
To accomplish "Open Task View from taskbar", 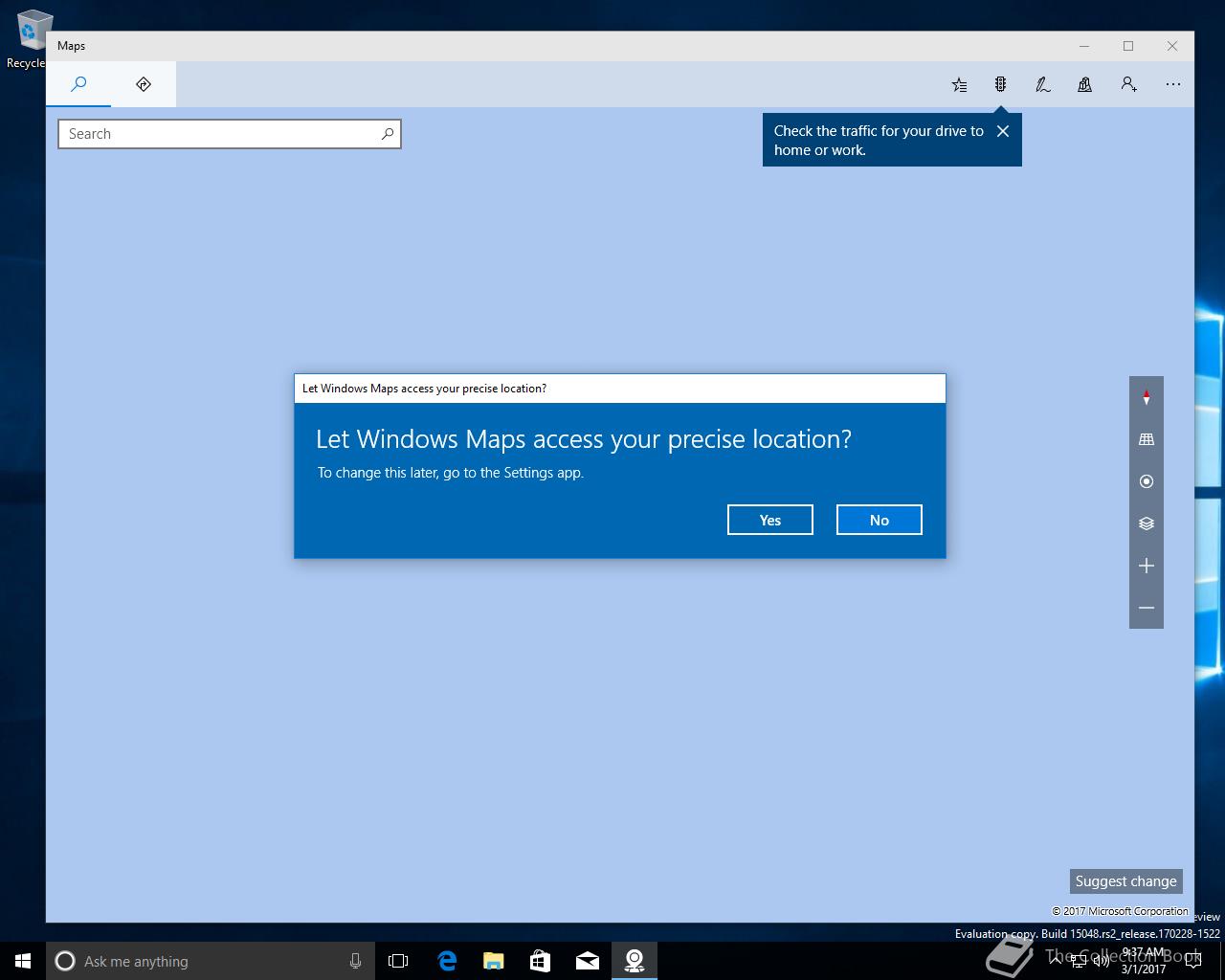I will (x=398, y=961).
